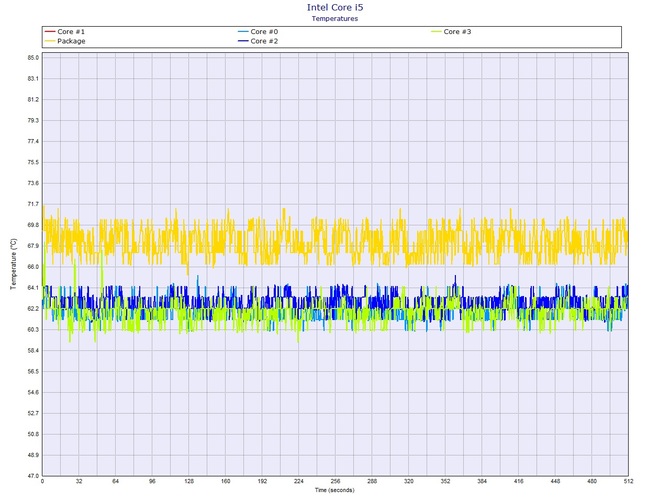This screenshot has height=502, width=670.
Task: Click the 47.0 y-axis value
Action: (33, 476)
